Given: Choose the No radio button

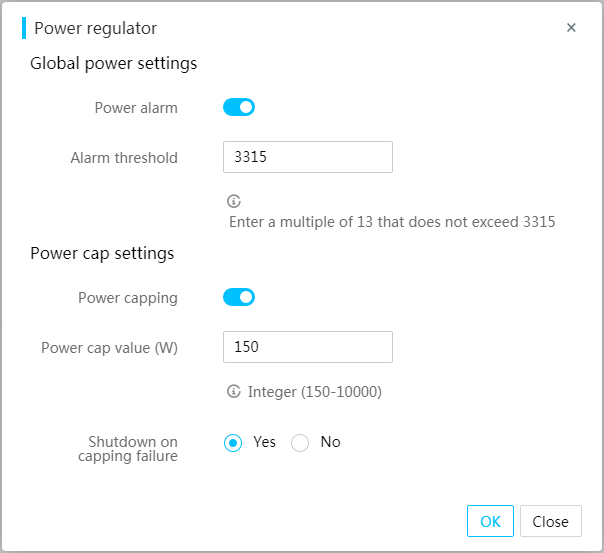Looking at the screenshot, I should click(x=300, y=443).
